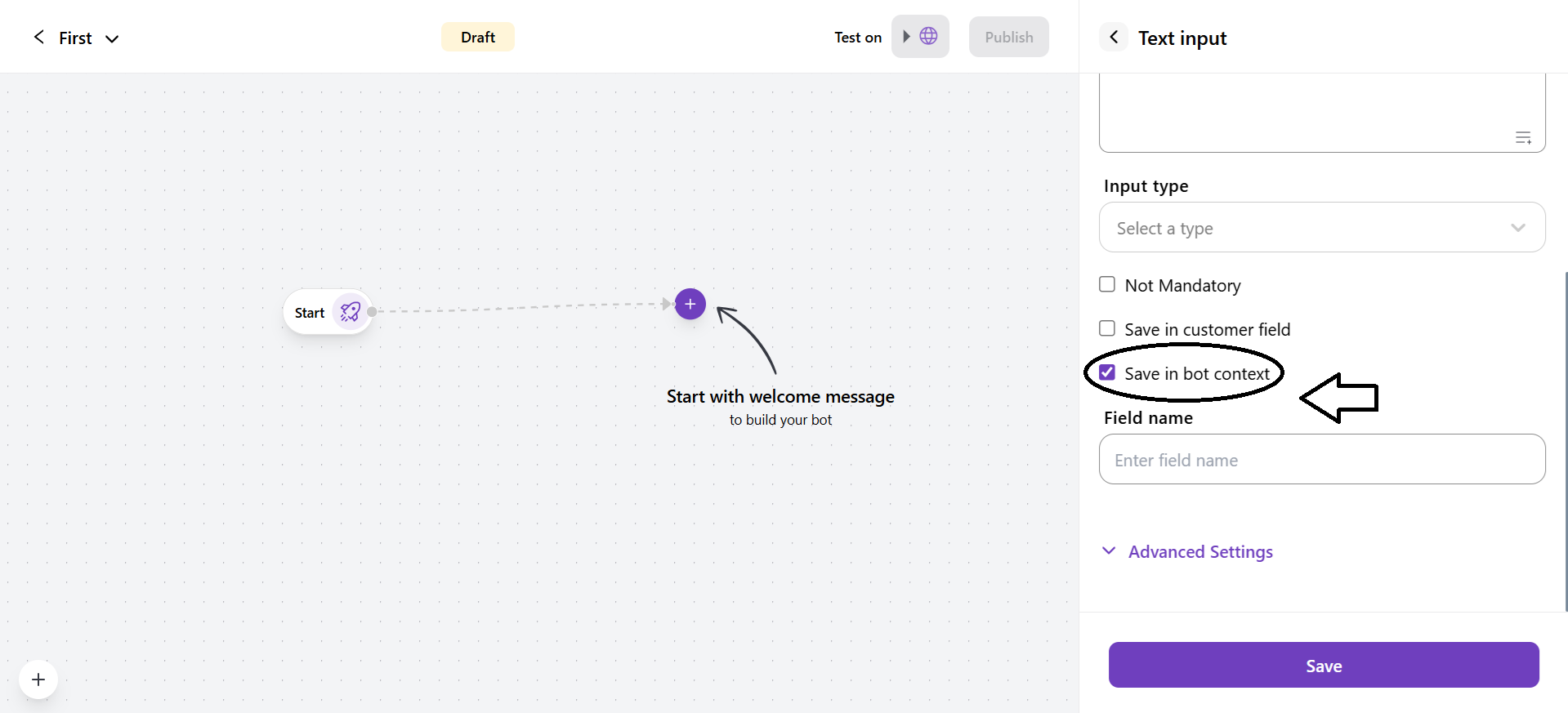Click the back arrow beside First
This screenshot has width=1568, height=713.
(38, 38)
